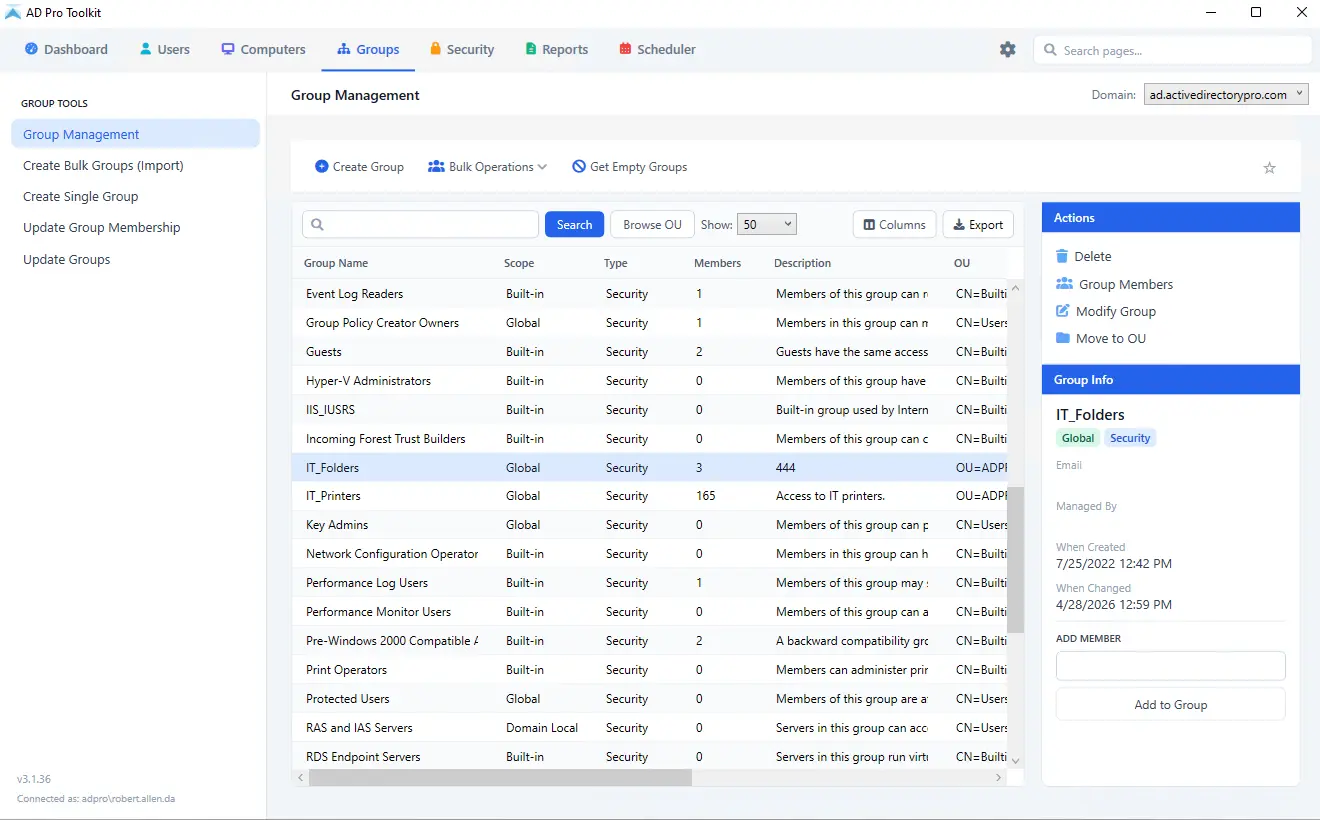Viewport: 1320px width, 820px height.
Task: Open the Scheduler tab
Action: (657, 49)
